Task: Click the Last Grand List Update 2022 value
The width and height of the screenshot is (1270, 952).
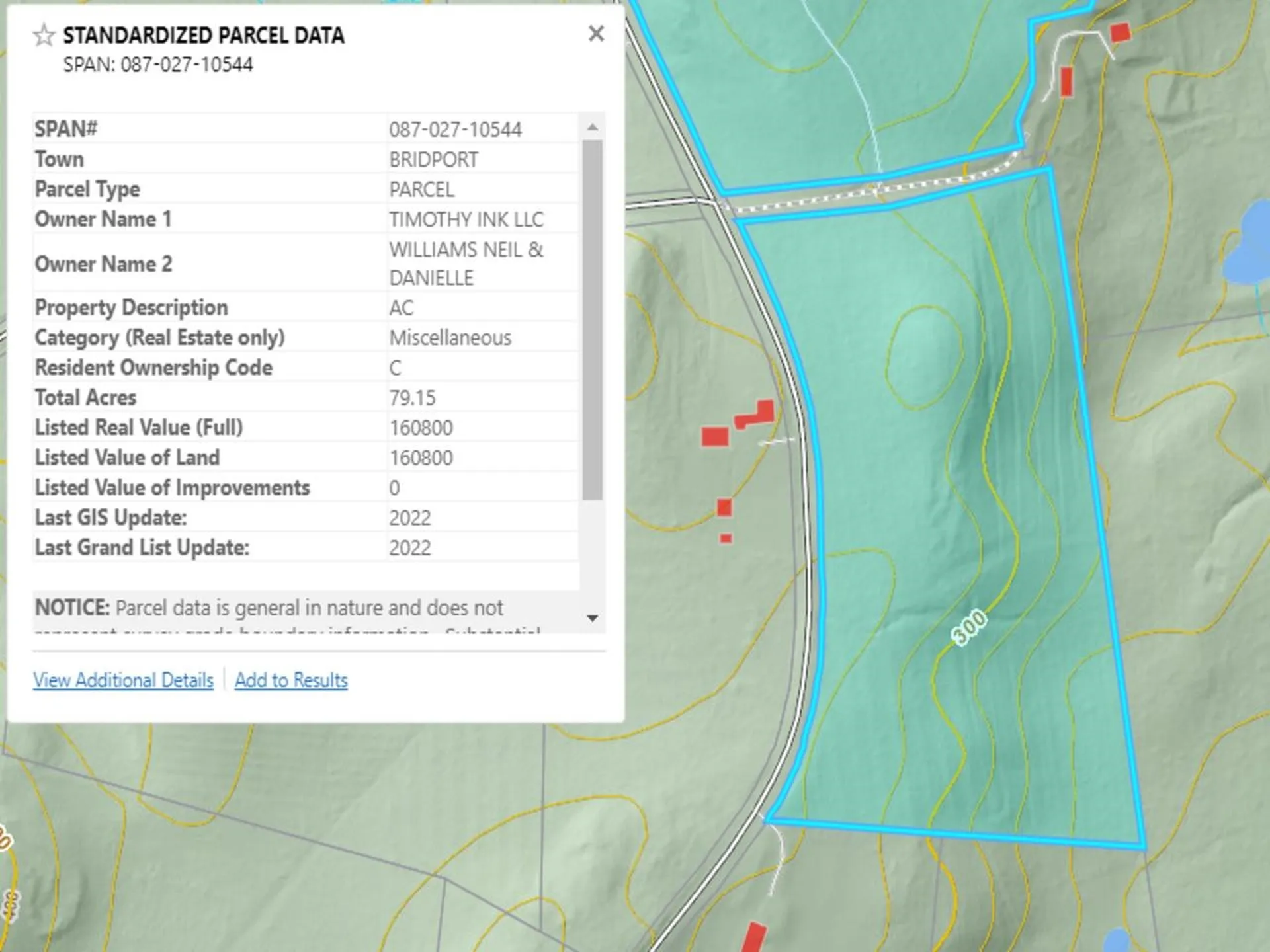Action: [410, 548]
